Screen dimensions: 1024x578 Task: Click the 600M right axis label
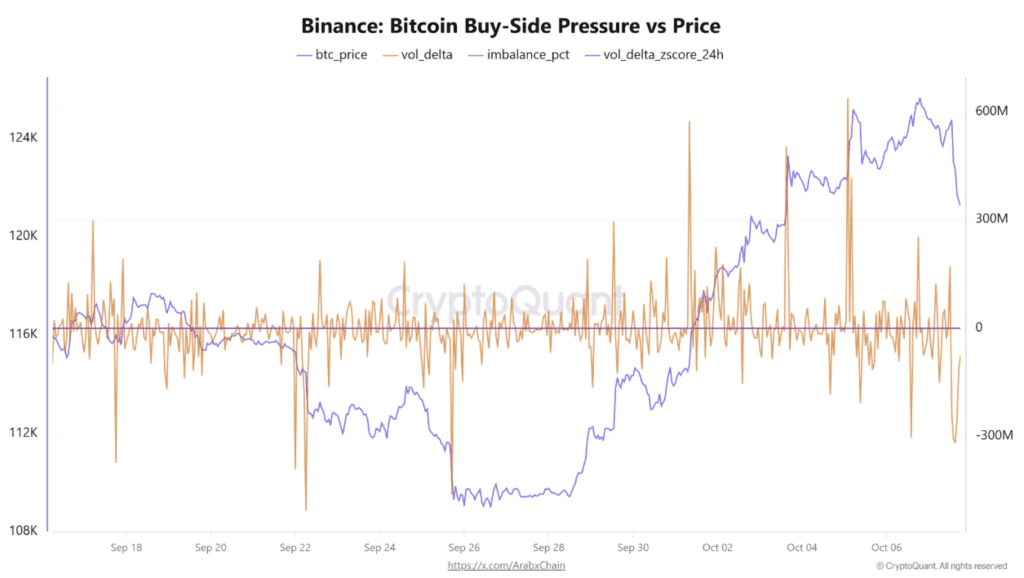click(994, 110)
